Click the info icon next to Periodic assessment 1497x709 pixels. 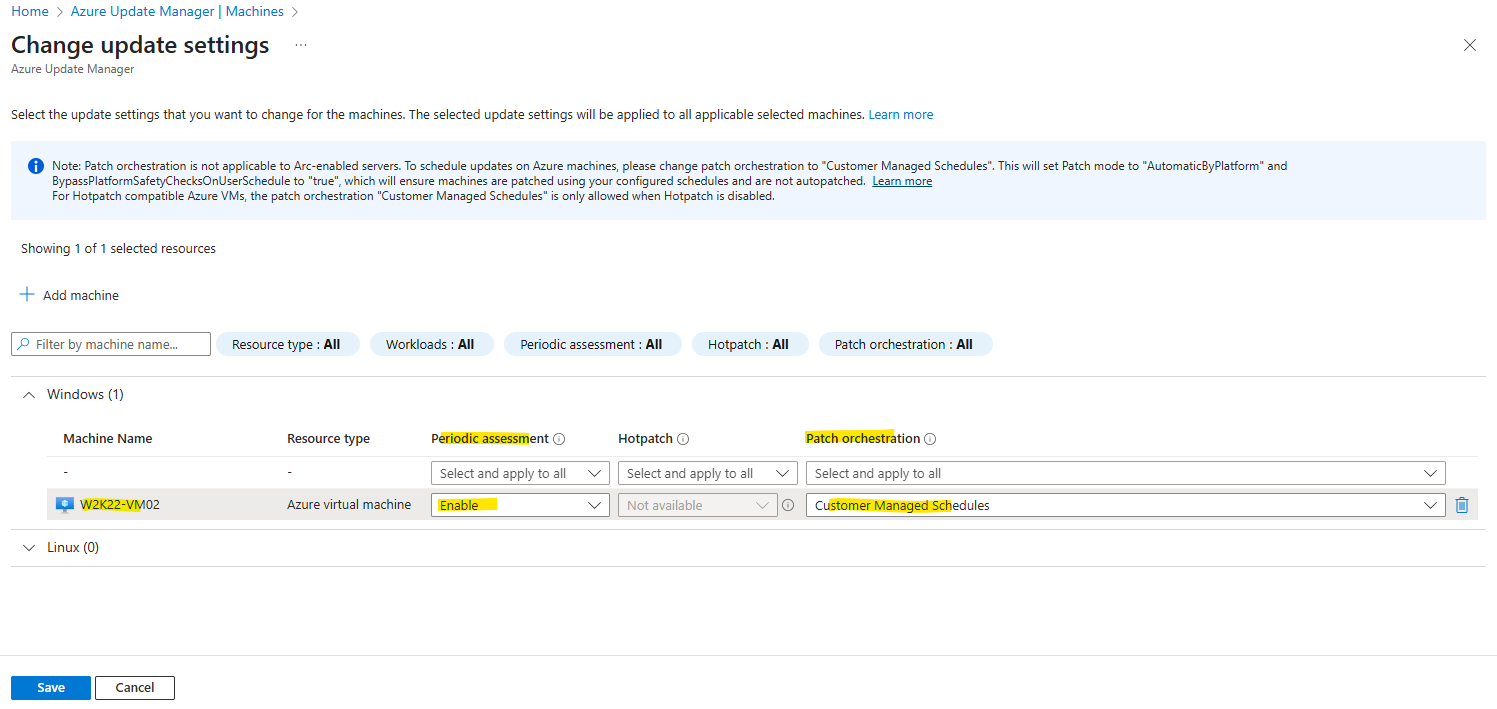[559, 439]
